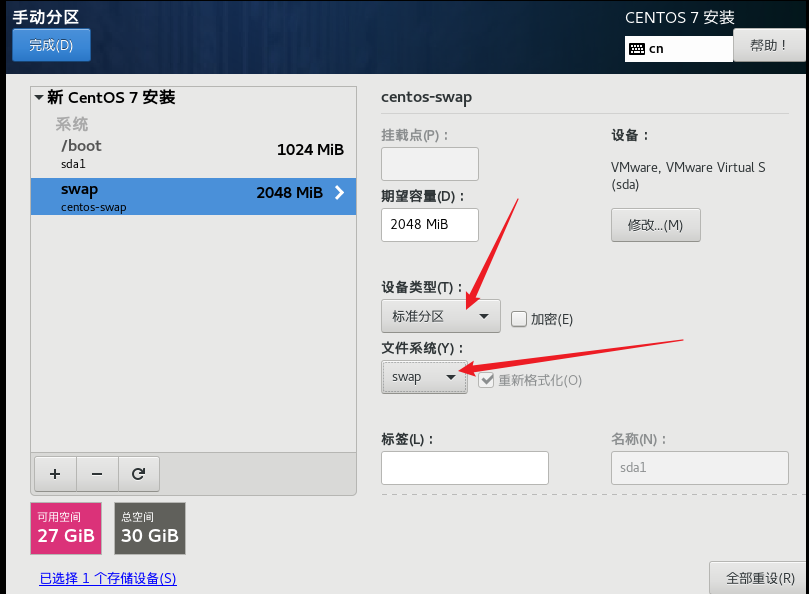Image resolution: width=809 pixels, height=594 pixels.
Task: Toggle the encrypt (加密) checkbox
Action: point(519,319)
